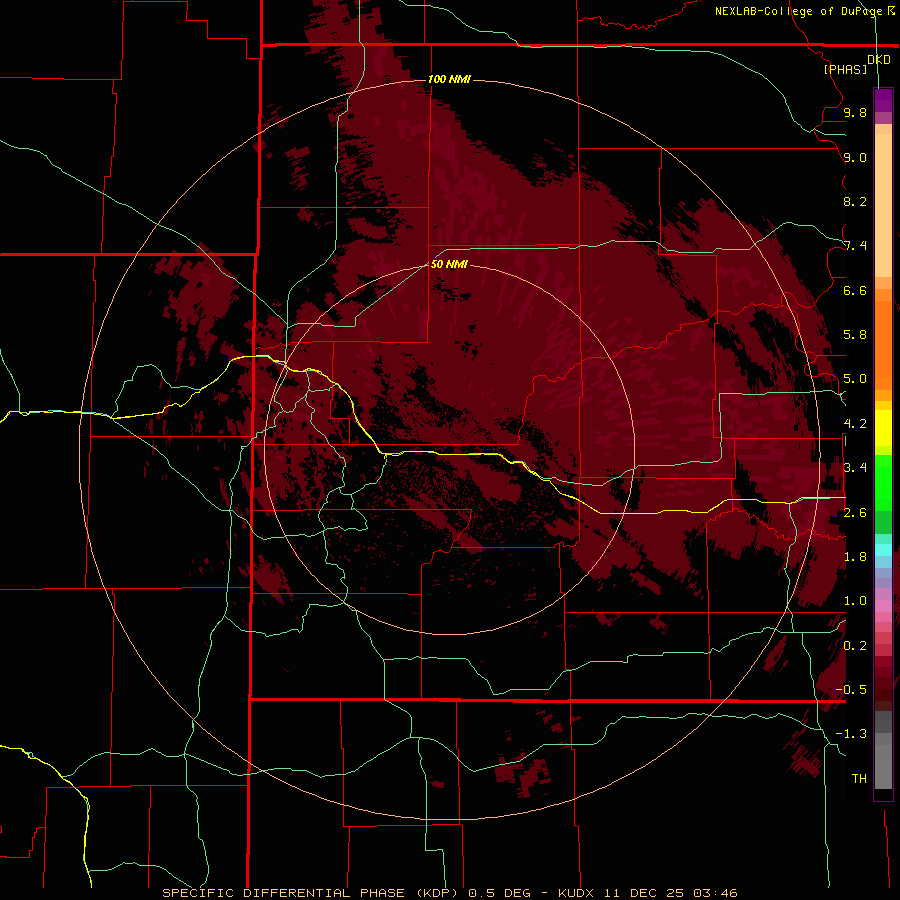Screen dimensions: 900x900
Task: Click the -1.3 value on the scale
Action: tap(851, 734)
